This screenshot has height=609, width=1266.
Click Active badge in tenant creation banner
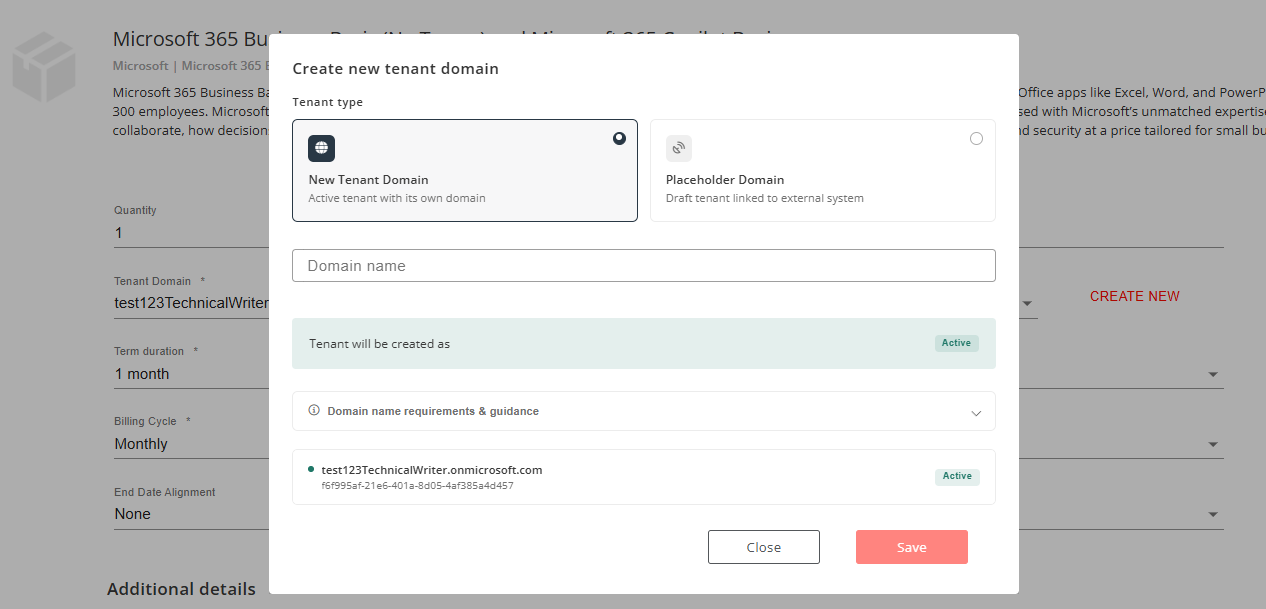pyautogui.click(x=956, y=343)
